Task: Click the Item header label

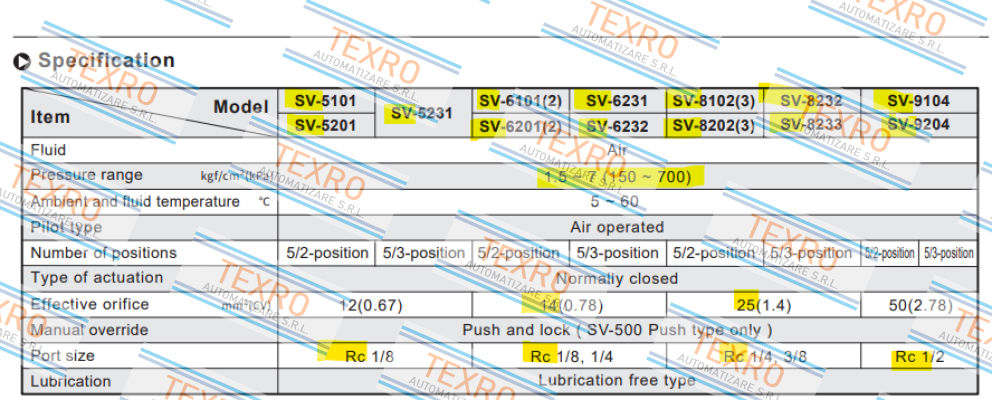Action: [51, 118]
